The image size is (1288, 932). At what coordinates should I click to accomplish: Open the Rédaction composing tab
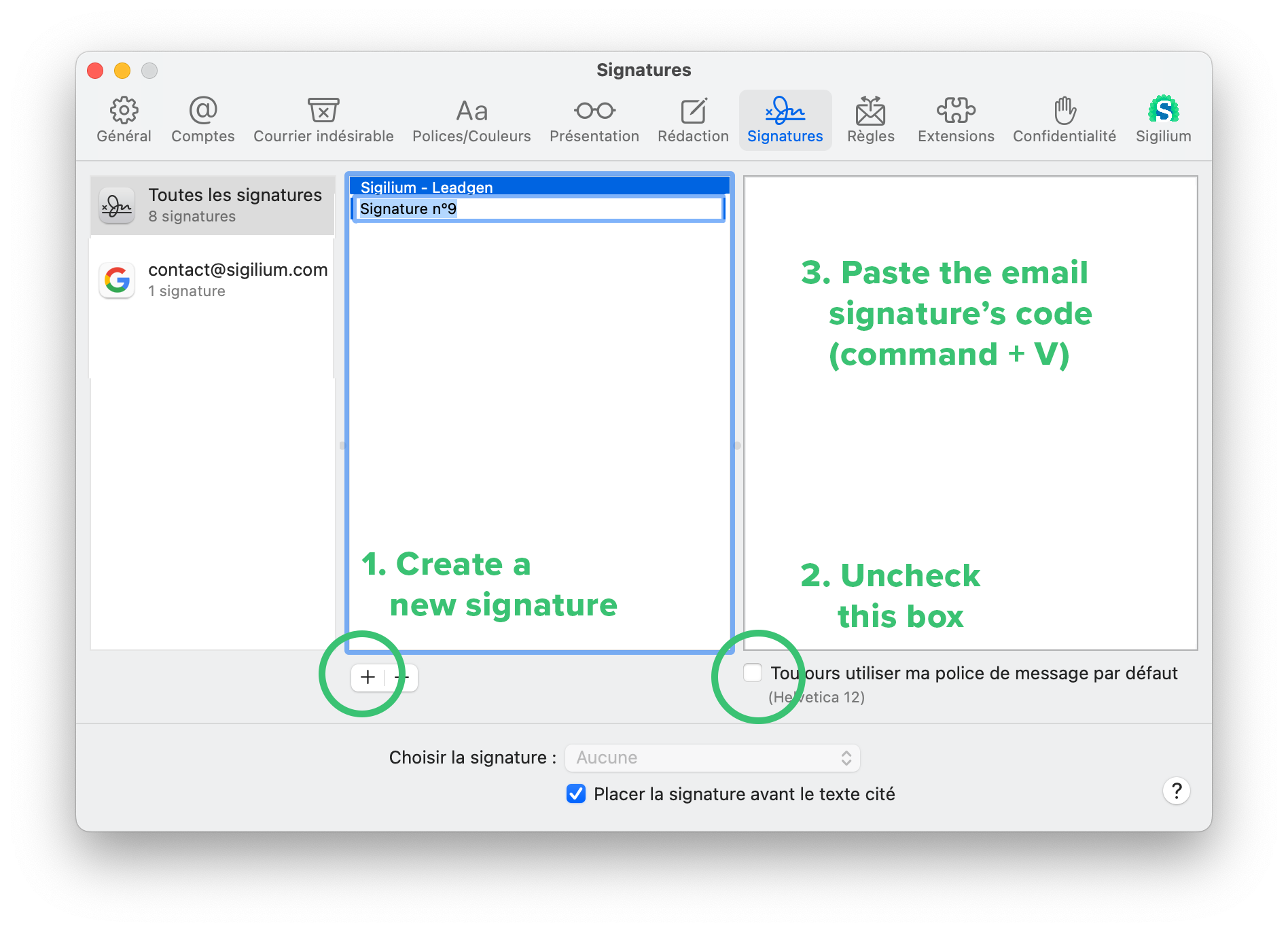pyautogui.click(x=693, y=120)
